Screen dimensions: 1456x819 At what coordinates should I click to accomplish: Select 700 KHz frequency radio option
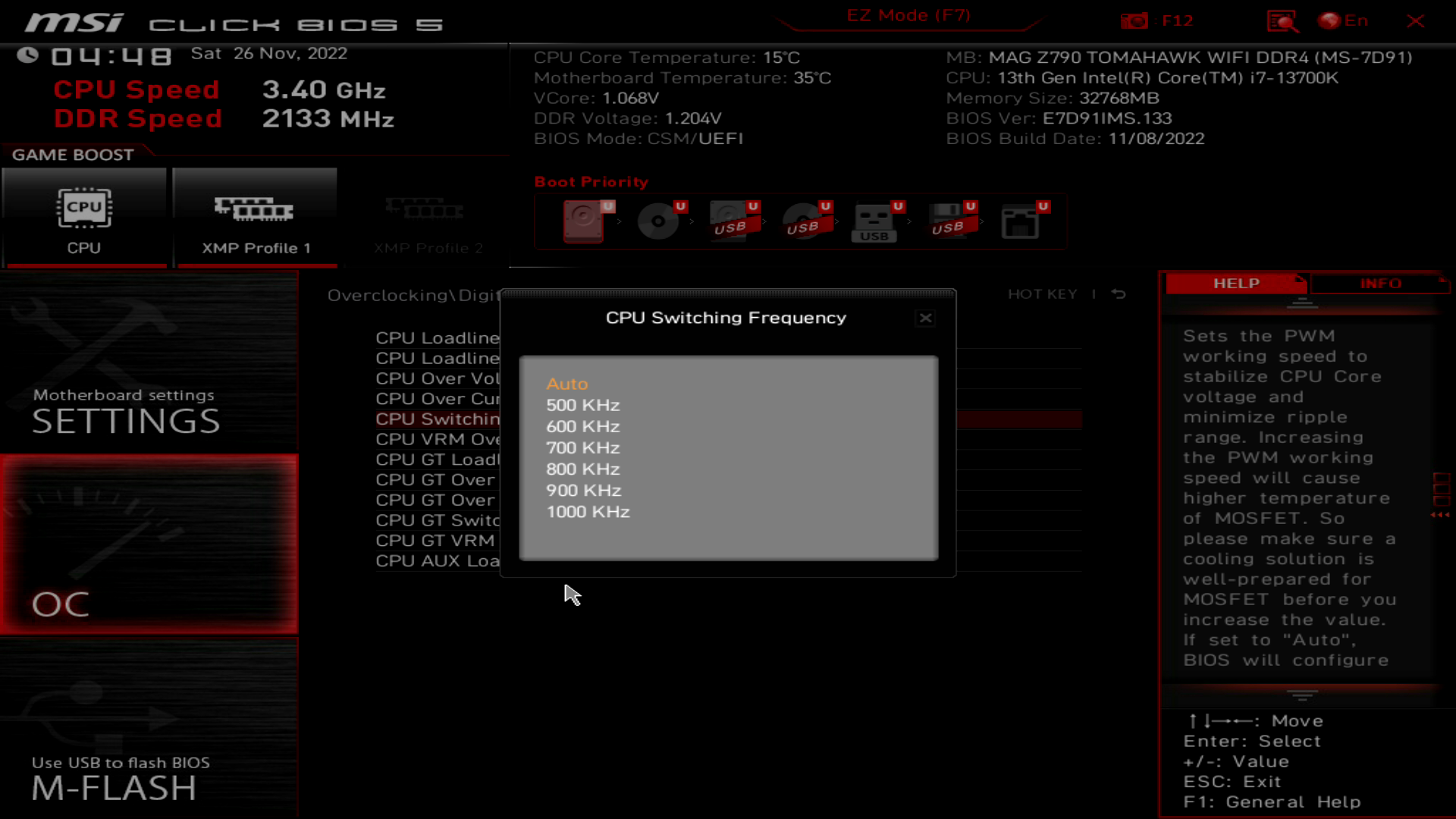point(582,447)
